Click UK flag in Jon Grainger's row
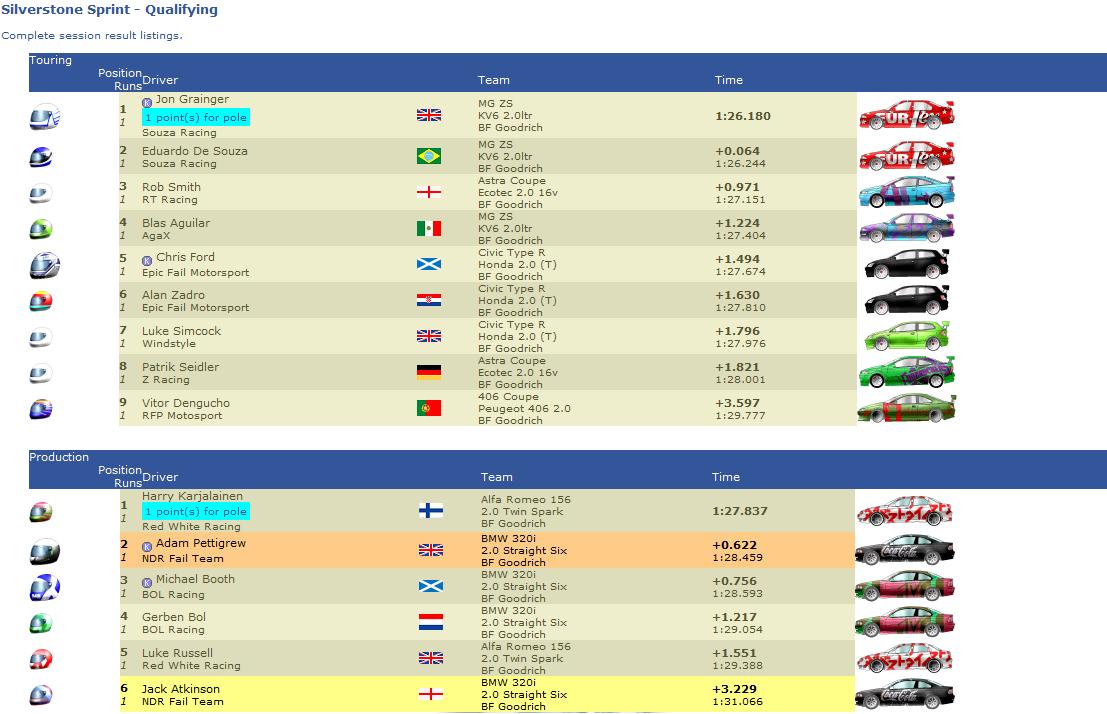1107x714 pixels. [x=429, y=115]
